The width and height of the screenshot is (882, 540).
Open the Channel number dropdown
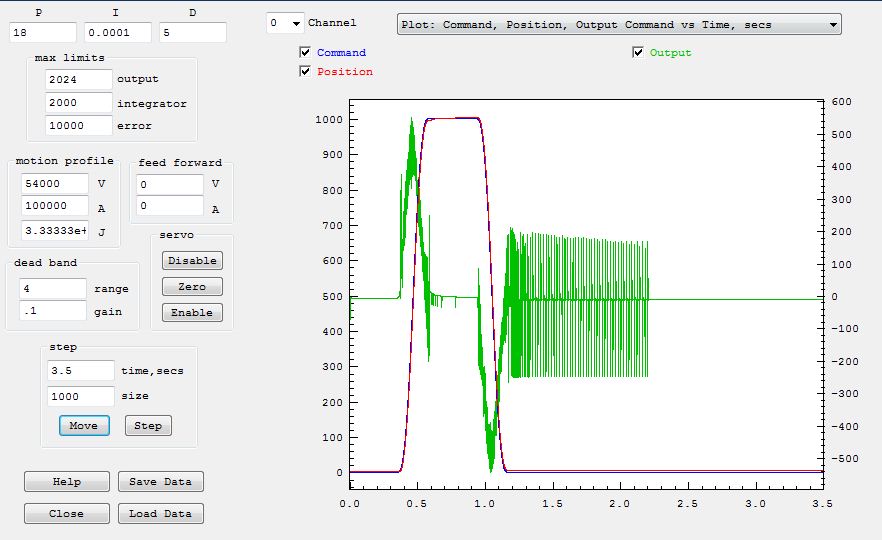(x=284, y=23)
